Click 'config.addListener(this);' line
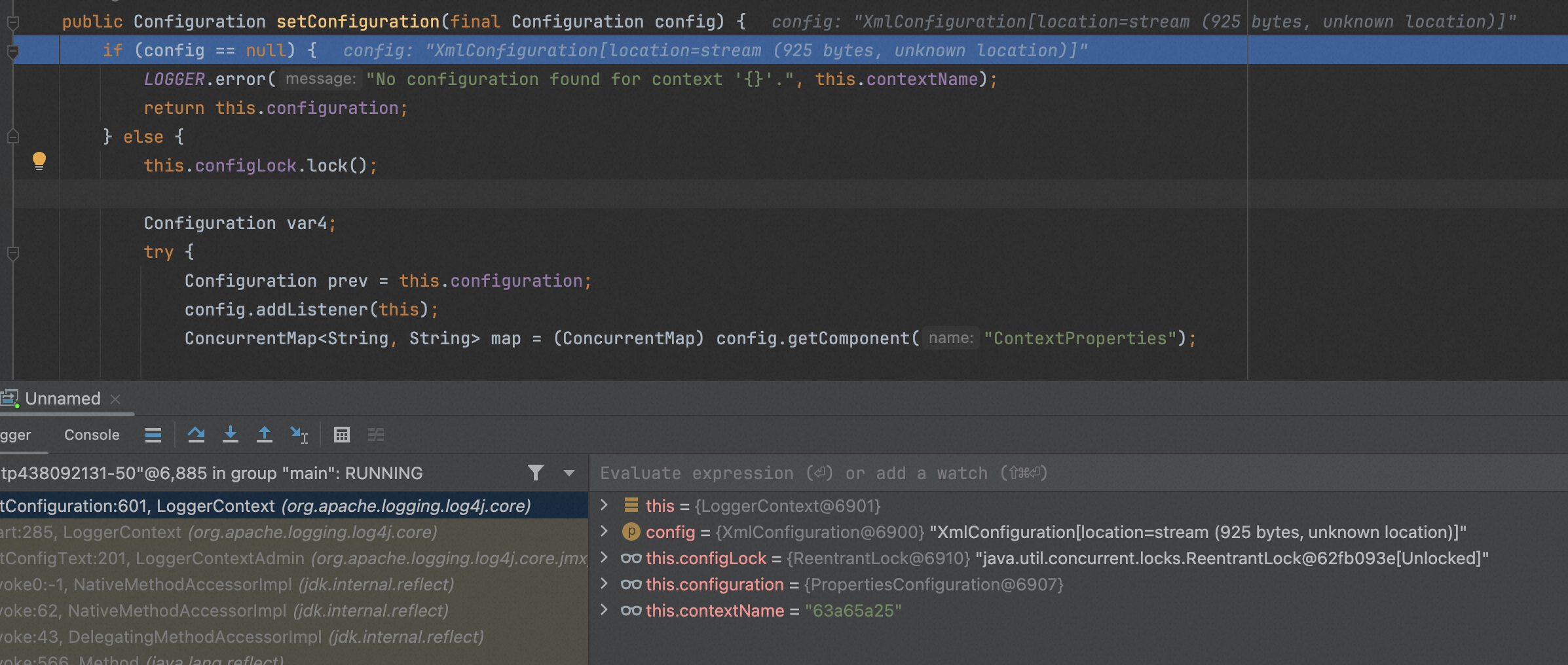 pyautogui.click(x=312, y=310)
